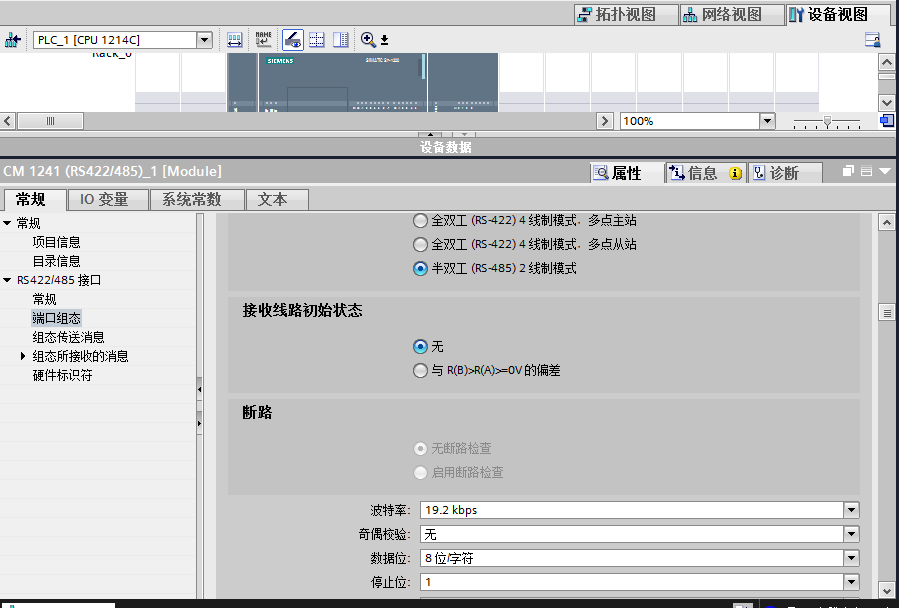Click the zoom magnifier icon
Image resolution: width=899 pixels, height=608 pixels.
click(368, 40)
